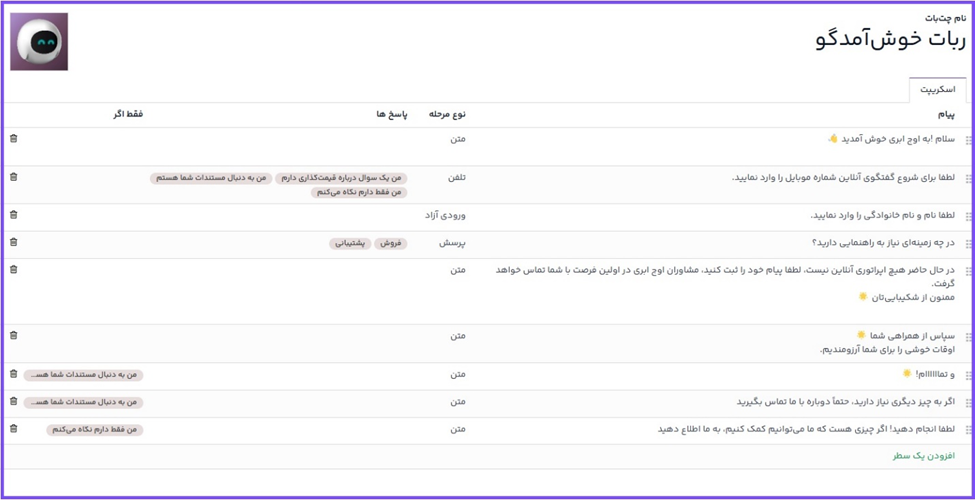Click the chatbot robot avatar image
The height and width of the screenshot is (500, 975).
click(x=39, y=41)
